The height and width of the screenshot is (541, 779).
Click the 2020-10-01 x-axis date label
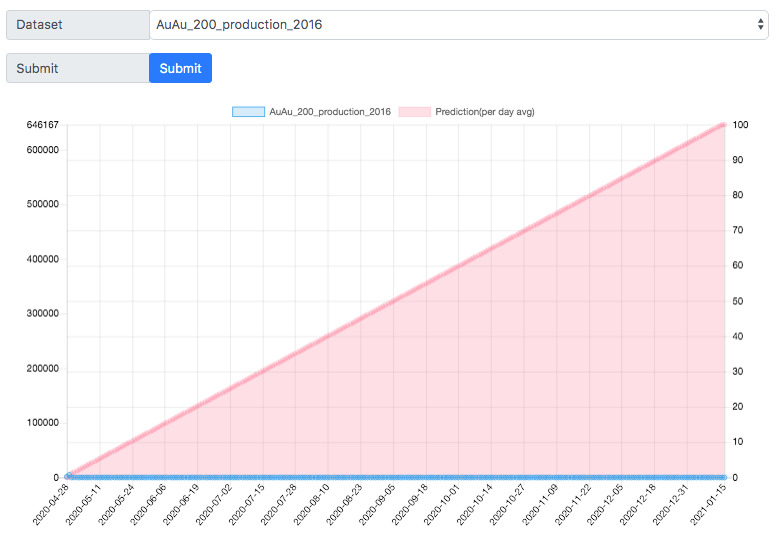tap(442, 504)
